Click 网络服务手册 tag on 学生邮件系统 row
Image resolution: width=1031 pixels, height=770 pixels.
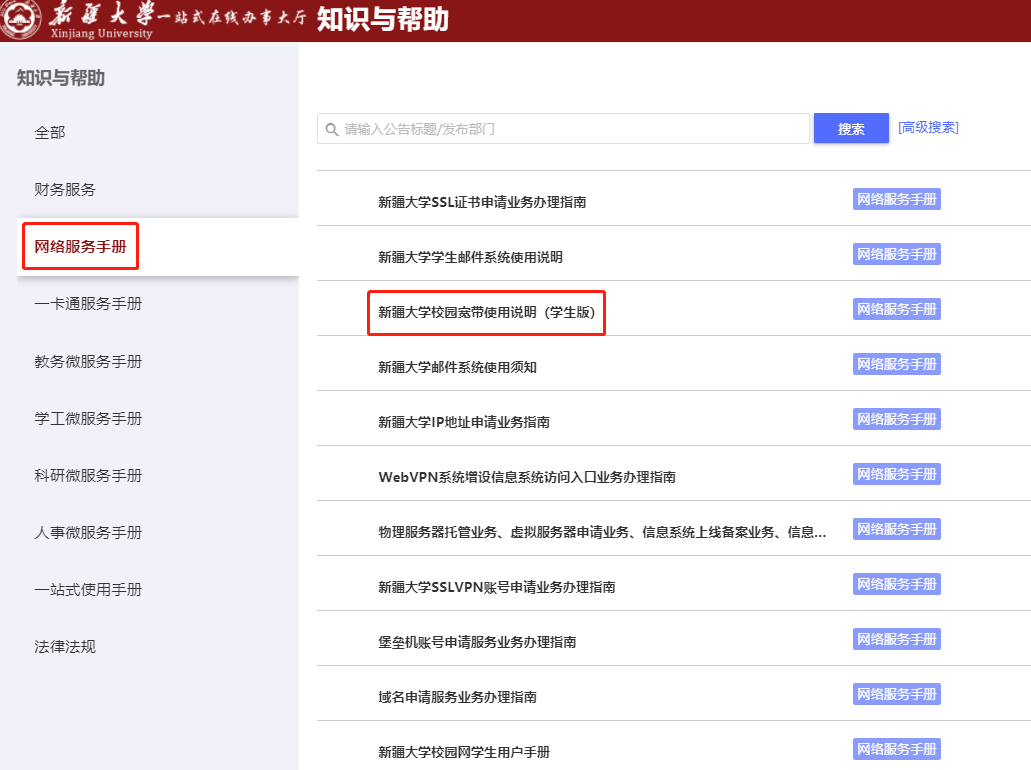[897, 254]
